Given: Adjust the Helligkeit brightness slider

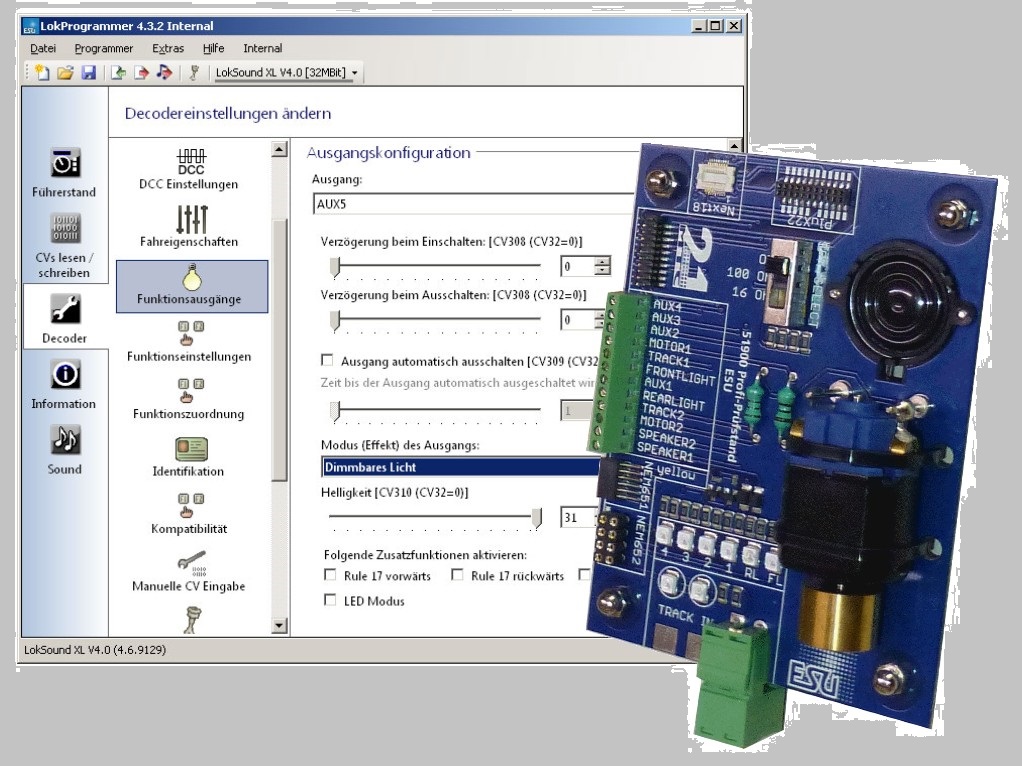Looking at the screenshot, I should tap(536, 517).
